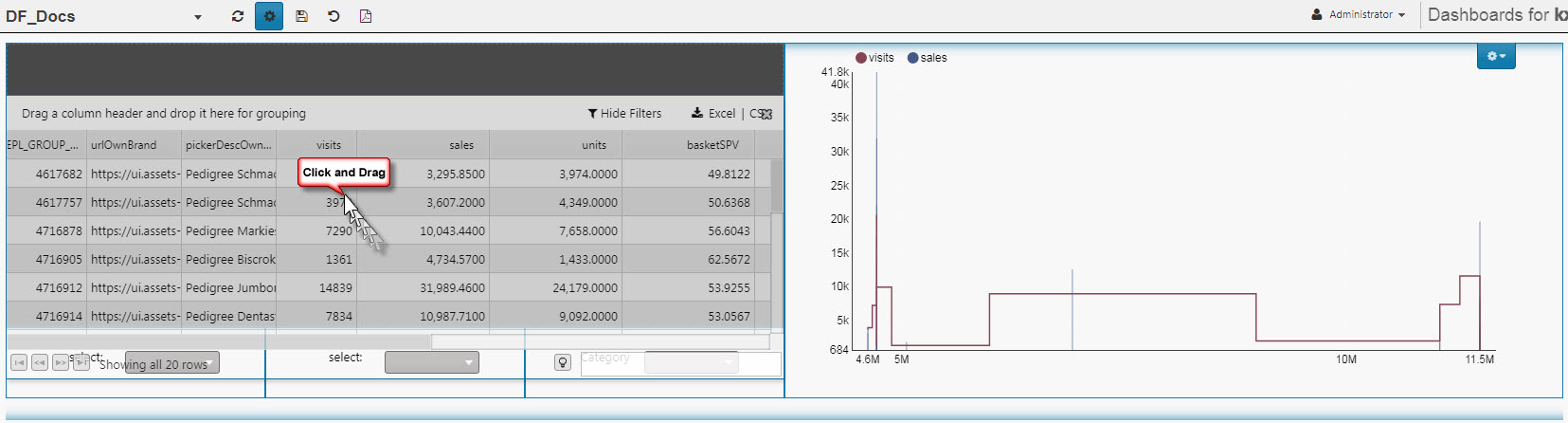Click the save dashboard floppy icon
Screen dimensions: 1568x423
[x=301, y=16]
